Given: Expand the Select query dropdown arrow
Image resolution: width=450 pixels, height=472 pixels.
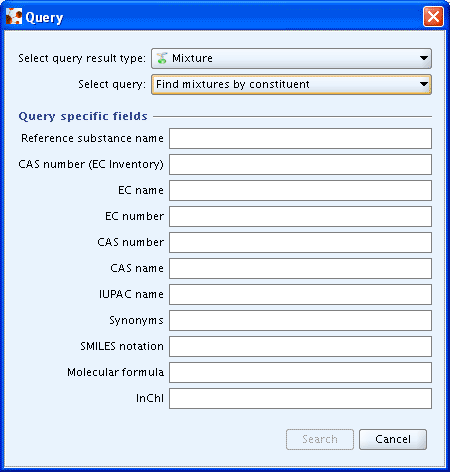Looking at the screenshot, I should 424,84.
